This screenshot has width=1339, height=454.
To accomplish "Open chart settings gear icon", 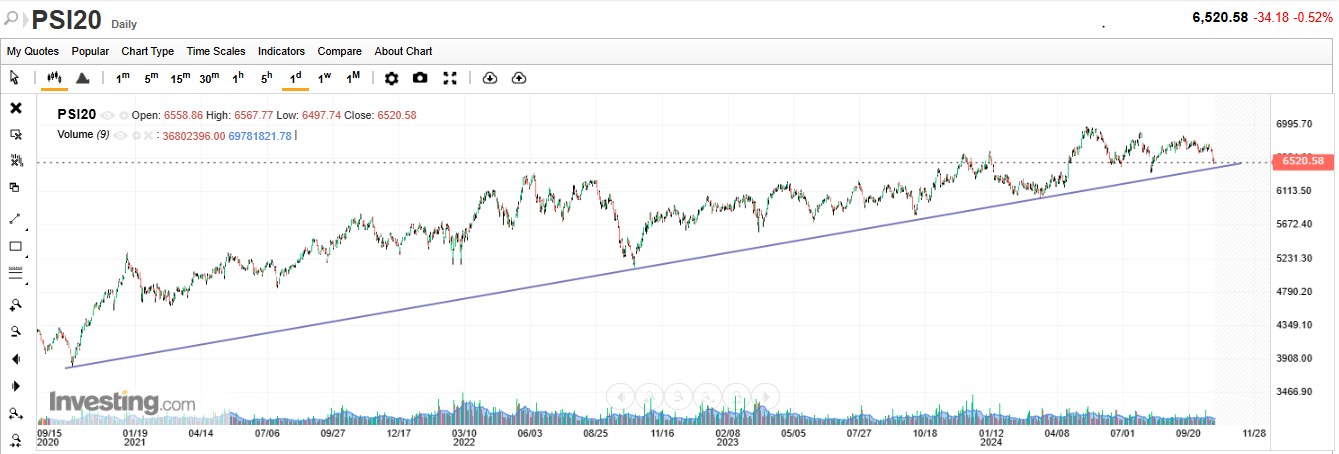I will point(391,78).
